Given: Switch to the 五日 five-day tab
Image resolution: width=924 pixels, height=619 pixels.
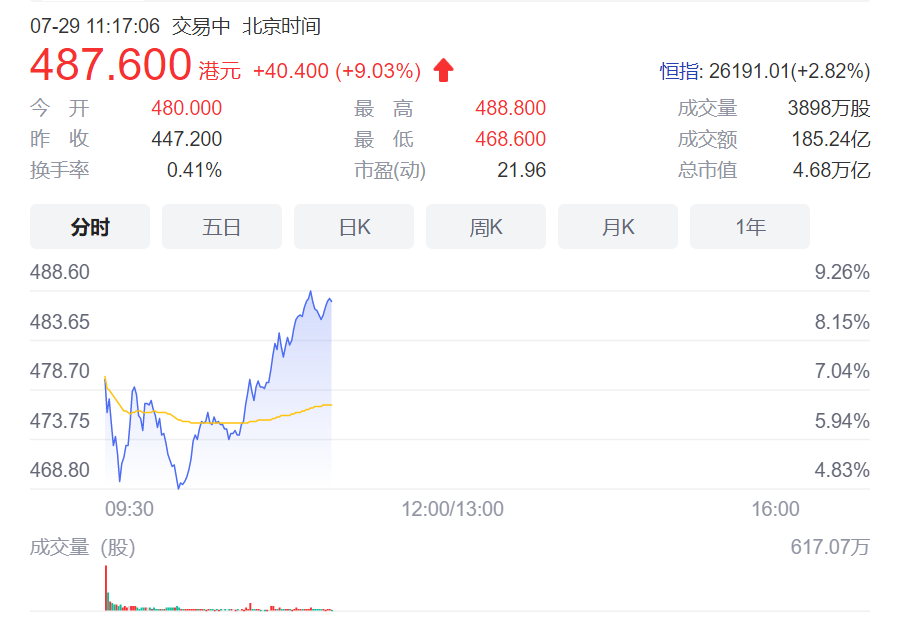Looking at the screenshot, I should point(222,227).
